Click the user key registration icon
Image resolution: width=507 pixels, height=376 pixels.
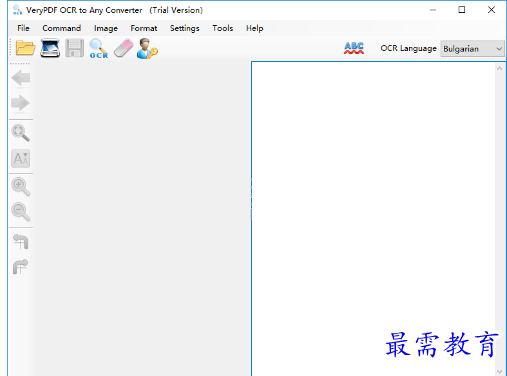click(147, 49)
